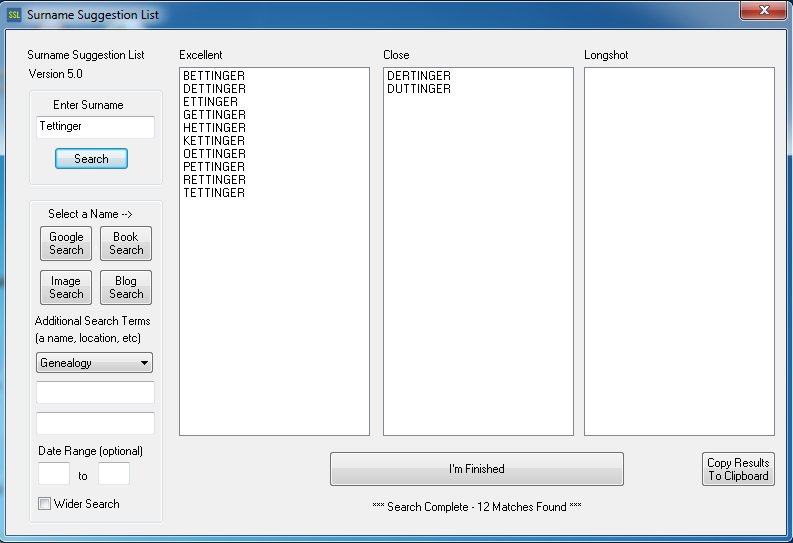The image size is (793, 543).
Task: Click the first blank additional search term field
Action: 95,392
